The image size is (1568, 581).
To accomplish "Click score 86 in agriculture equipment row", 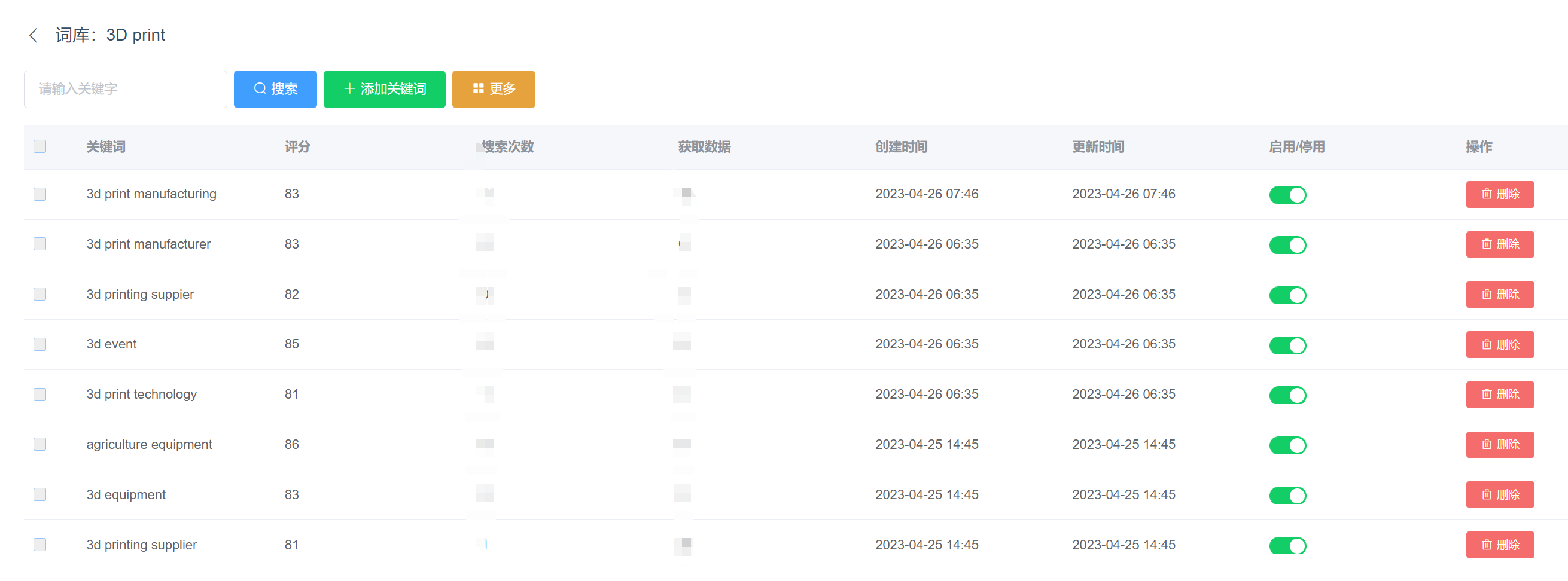I will [x=291, y=445].
